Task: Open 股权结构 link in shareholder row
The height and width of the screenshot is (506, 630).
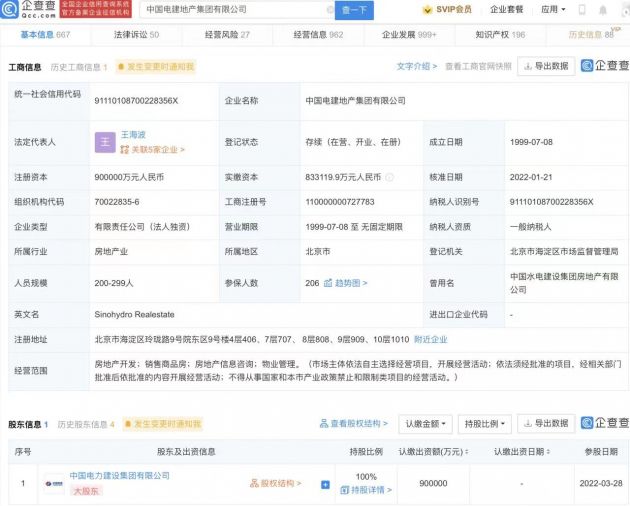Action: [276, 483]
